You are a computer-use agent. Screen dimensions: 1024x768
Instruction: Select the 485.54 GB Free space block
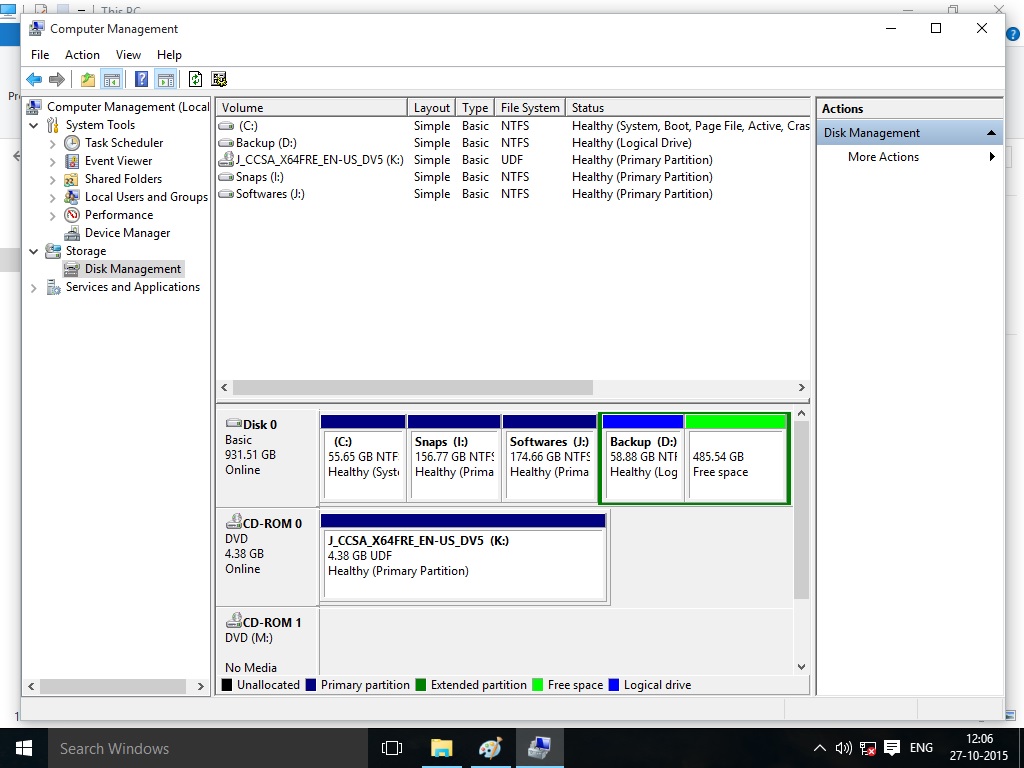[736, 464]
